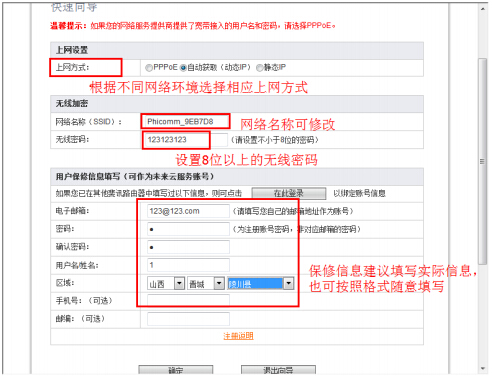Click the 退出向导 exit wizard button
Image resolution: width=493 pixels, height=382 pixels.
[x=278, y=370]
